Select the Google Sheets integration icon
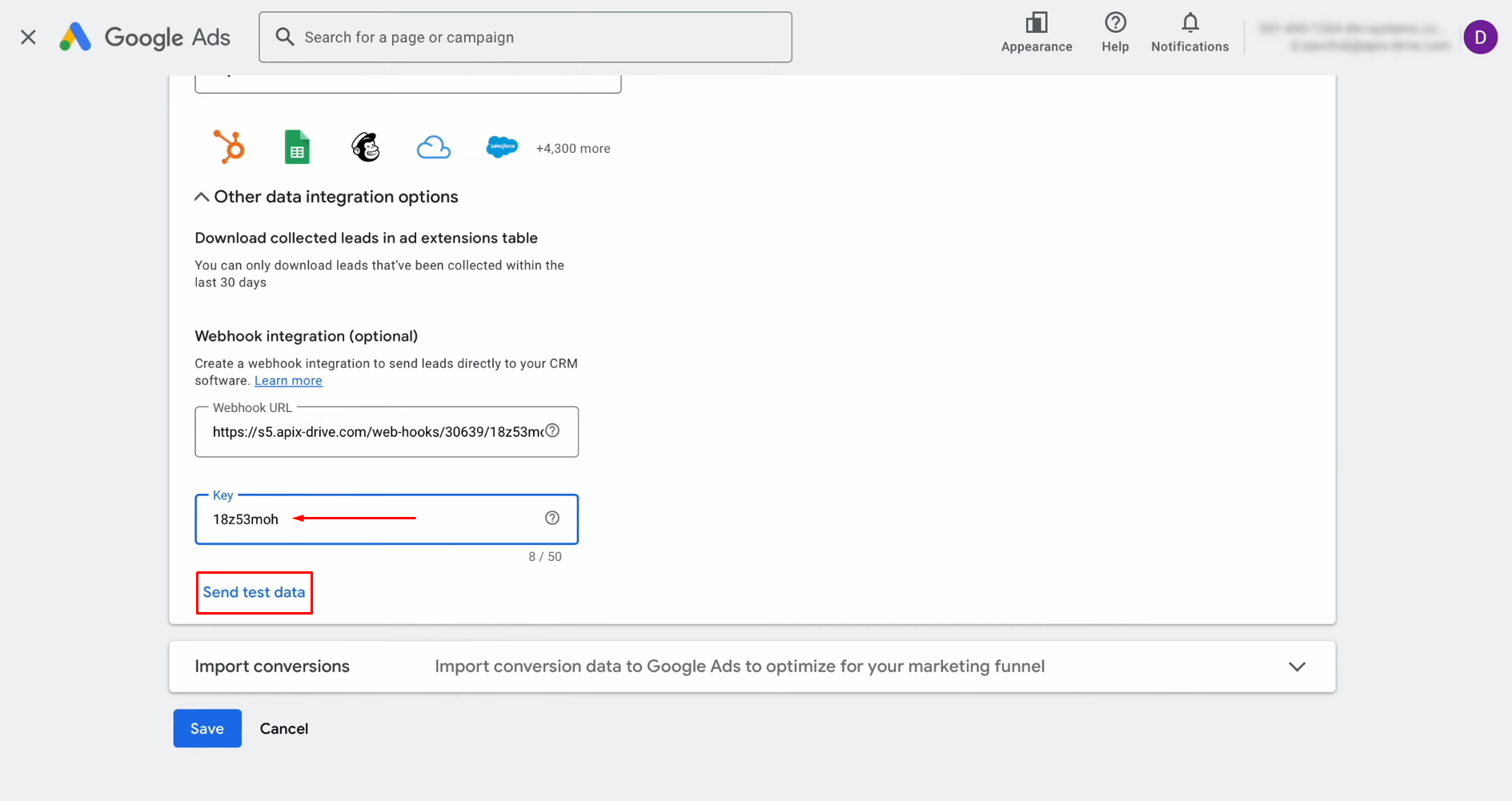This screenshot has width=1512, height=801. (x=297, y=146)
